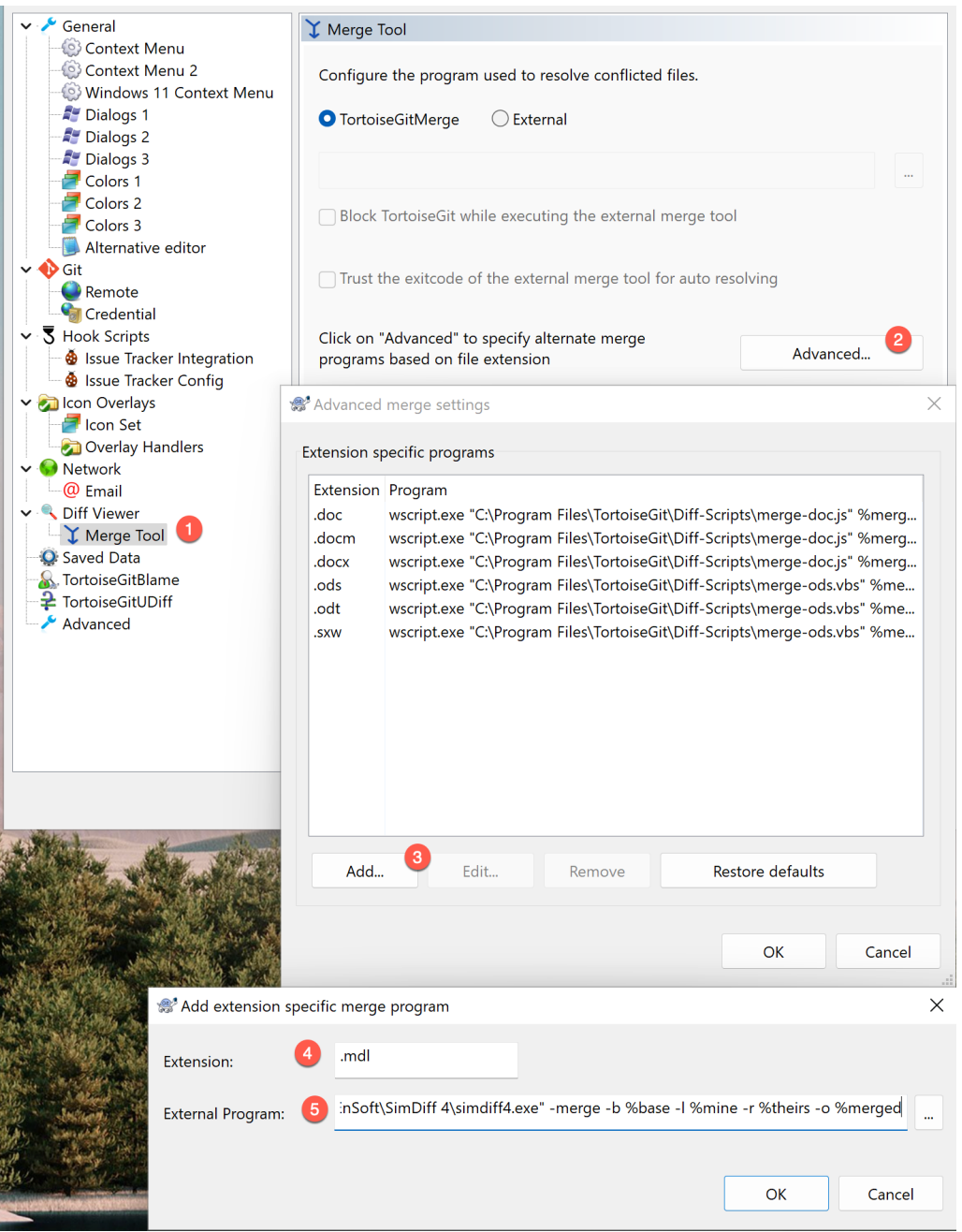Click the Issue Tracker Integration bug icon
The height and width of the screenshot is (1232, 962).
pos(71,358)
